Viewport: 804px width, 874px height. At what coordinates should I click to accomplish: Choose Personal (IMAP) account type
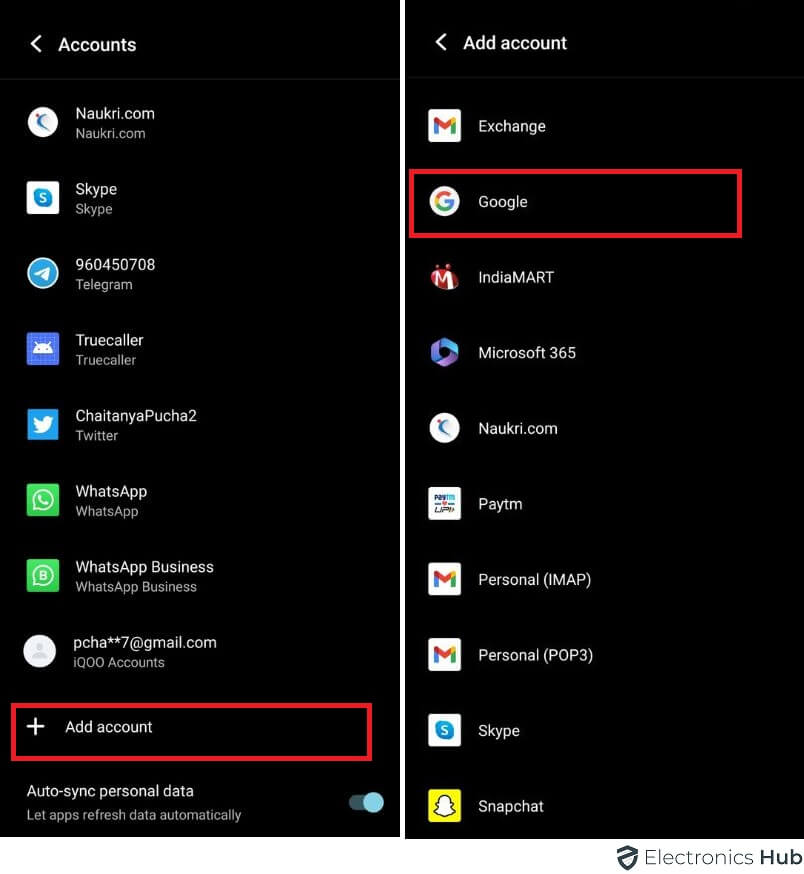[x=604, y=579]
